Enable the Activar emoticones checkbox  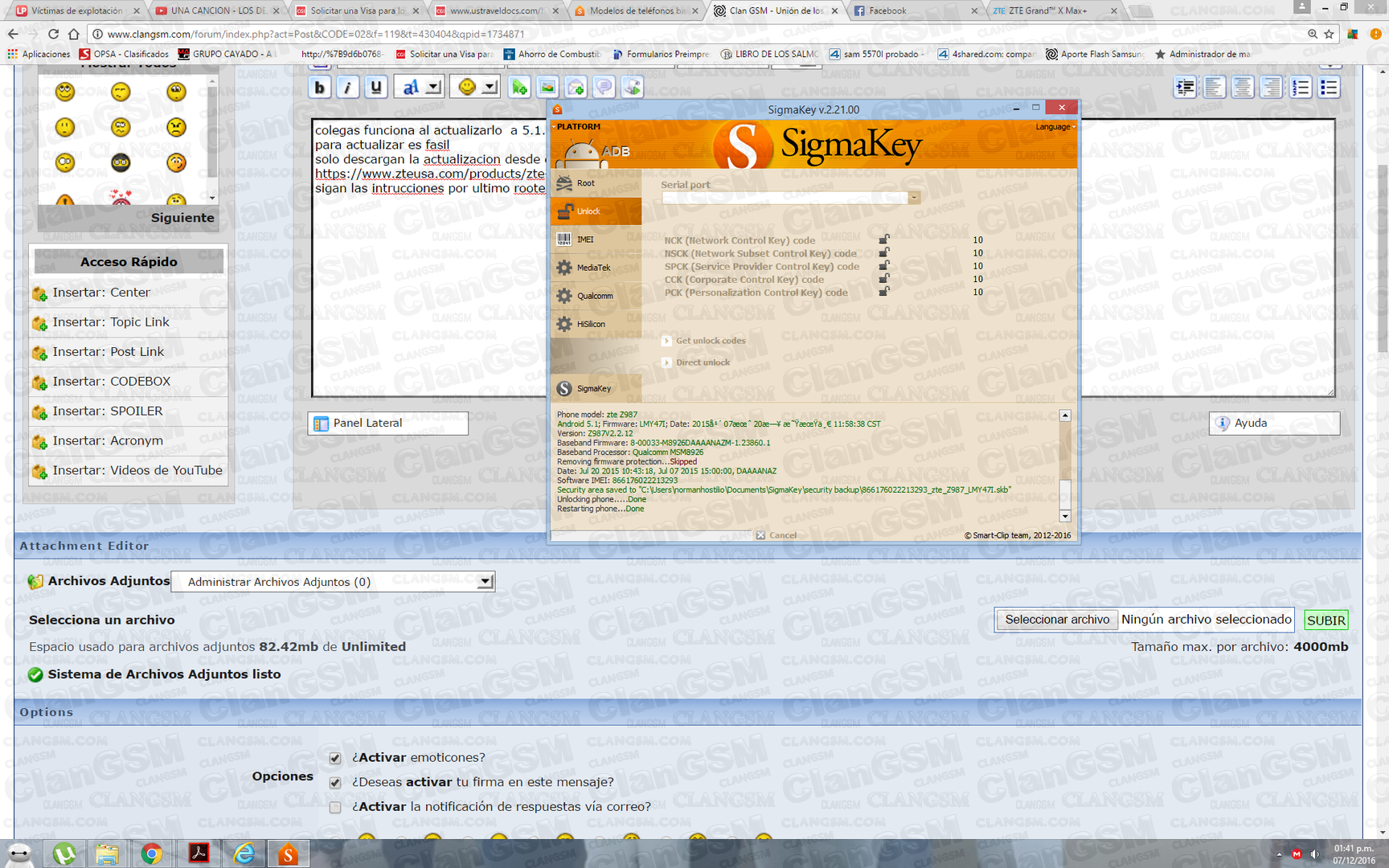[335, 758]
